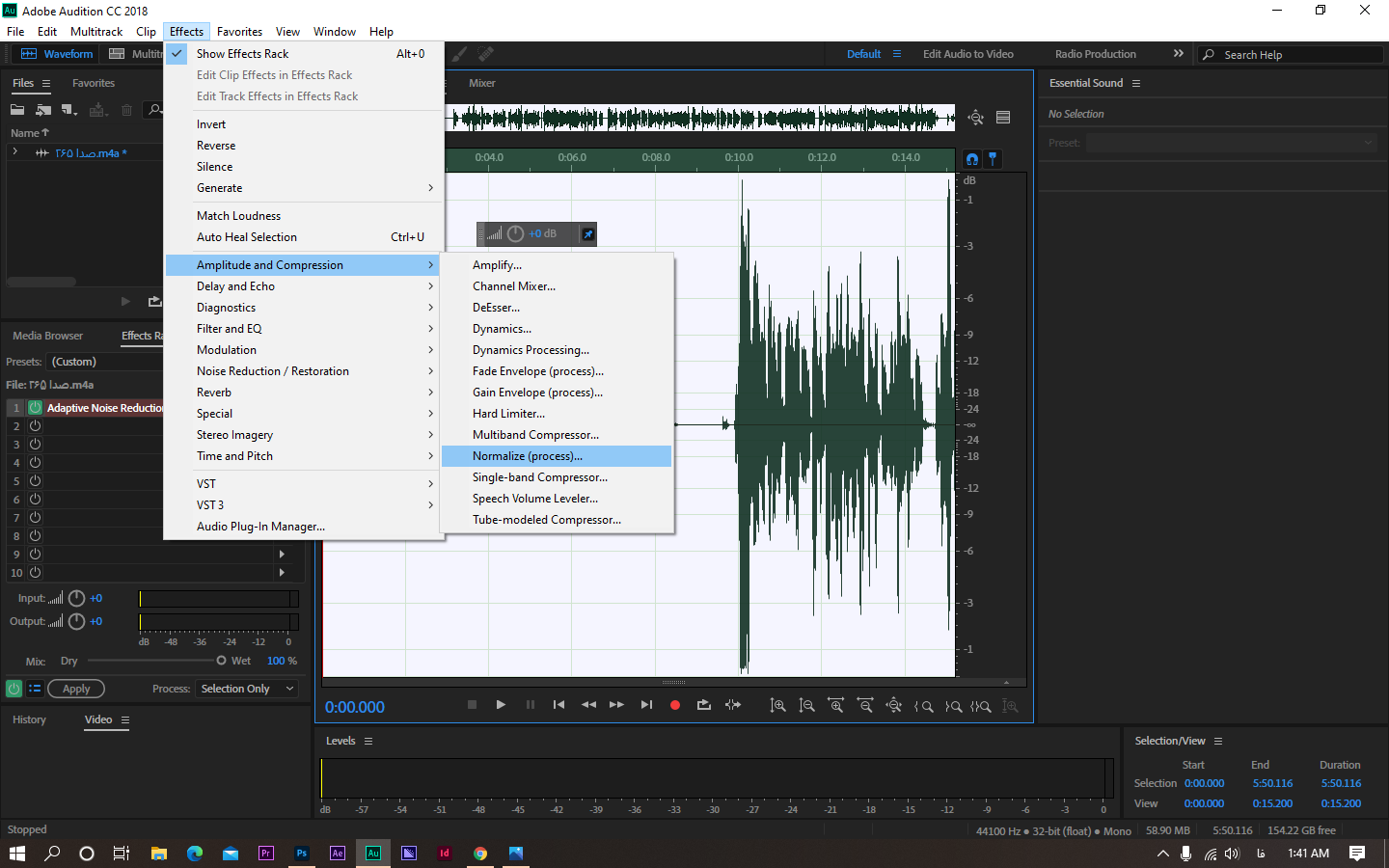The width and height of the screenshot is (1389, 868).
Task: Click the overview waveform navigator strip
Action: (700, 118)
